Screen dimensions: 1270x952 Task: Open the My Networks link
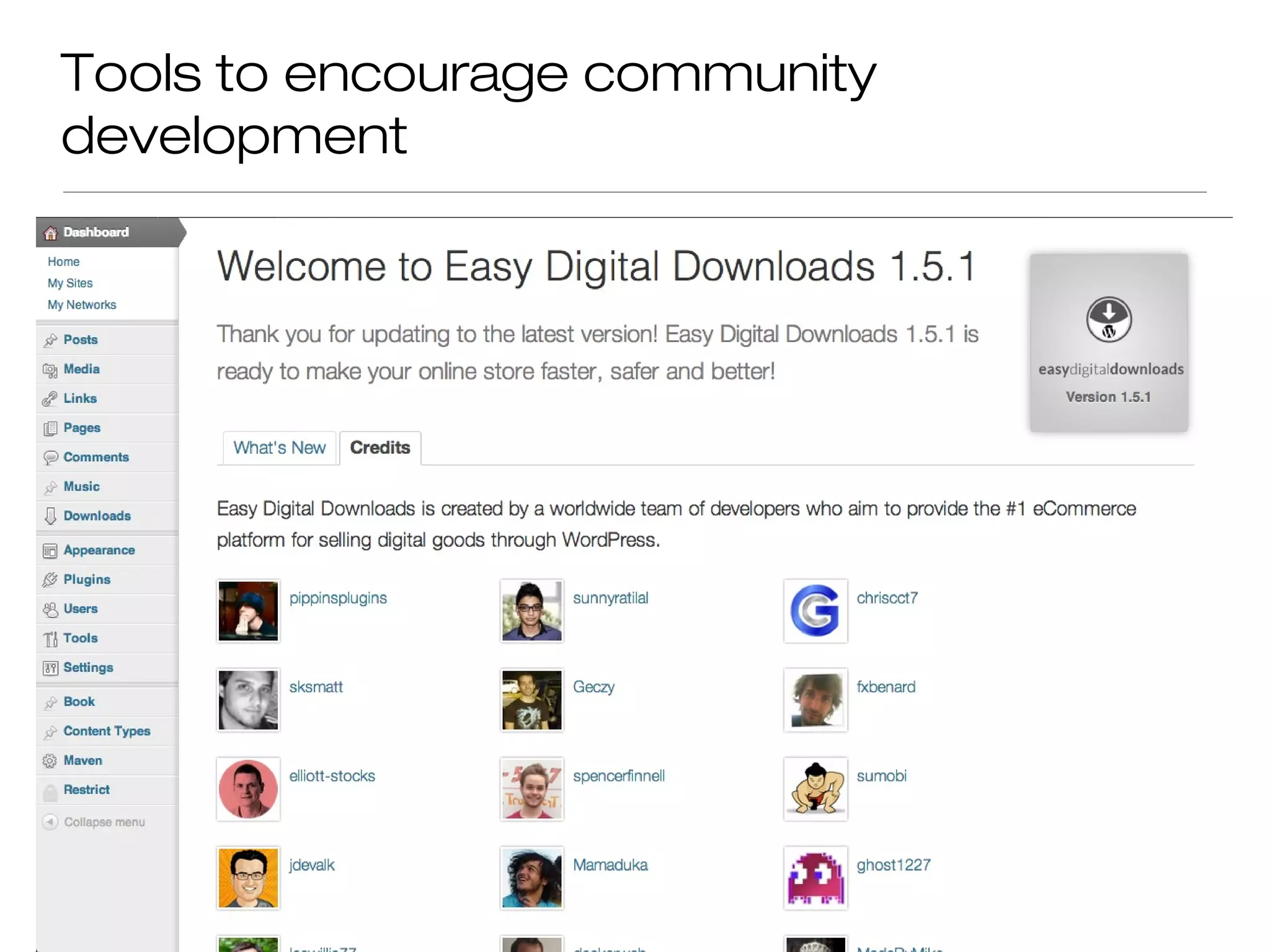[x=82, y=305]
